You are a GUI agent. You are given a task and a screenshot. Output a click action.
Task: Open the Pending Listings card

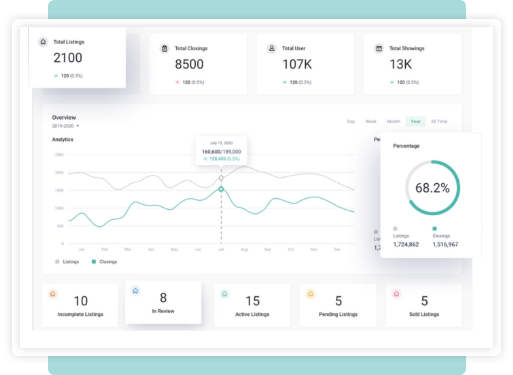(x=338, y=305)
